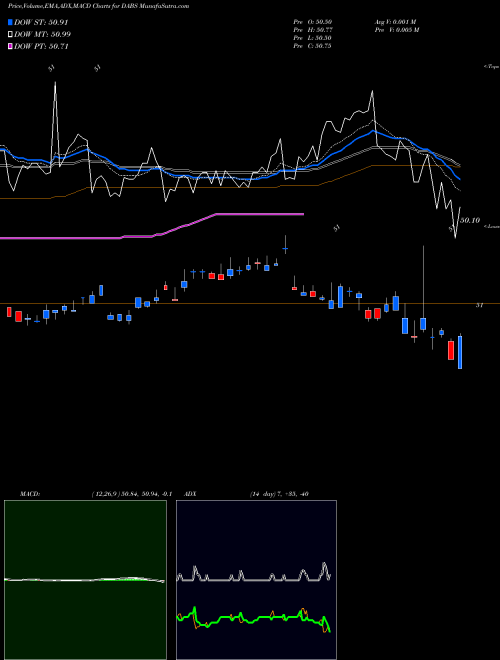The image size is (500, 660).
Task: Click the 'Pre C: 50.75' close value
Action: [313, 46]
